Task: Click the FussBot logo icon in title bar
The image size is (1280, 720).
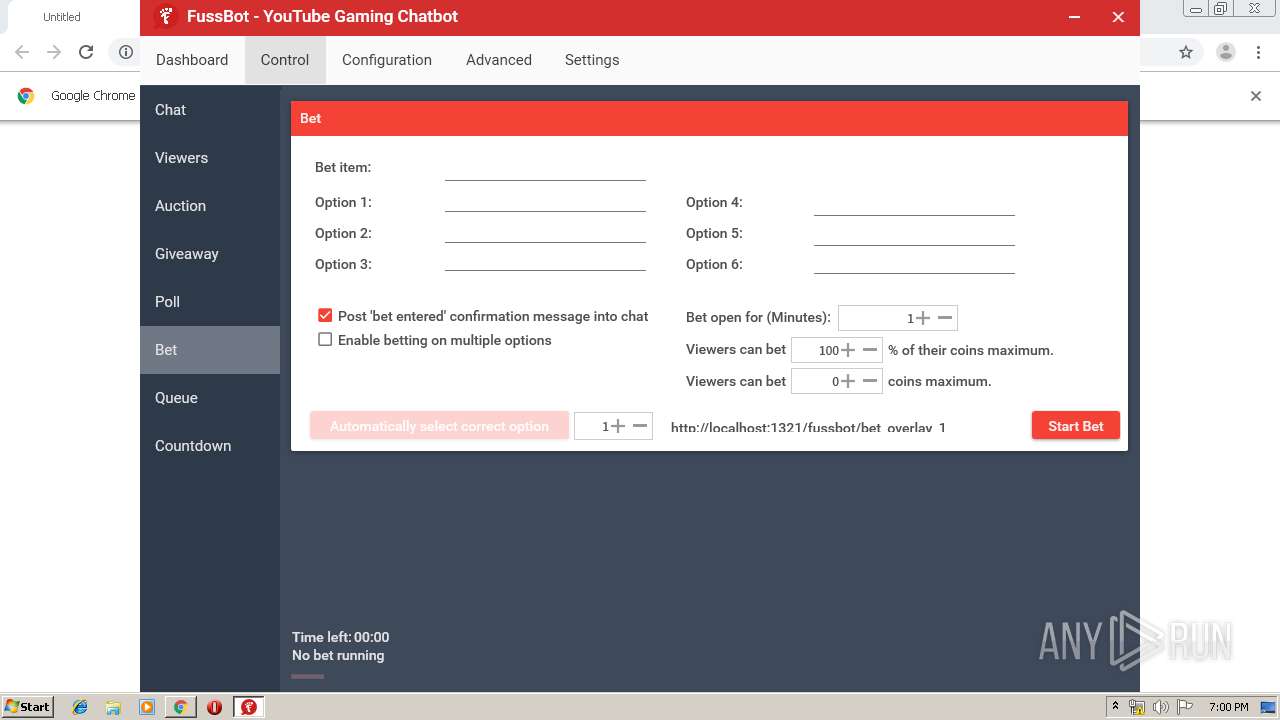Action: pyautogui.click(x=167, y=17)
